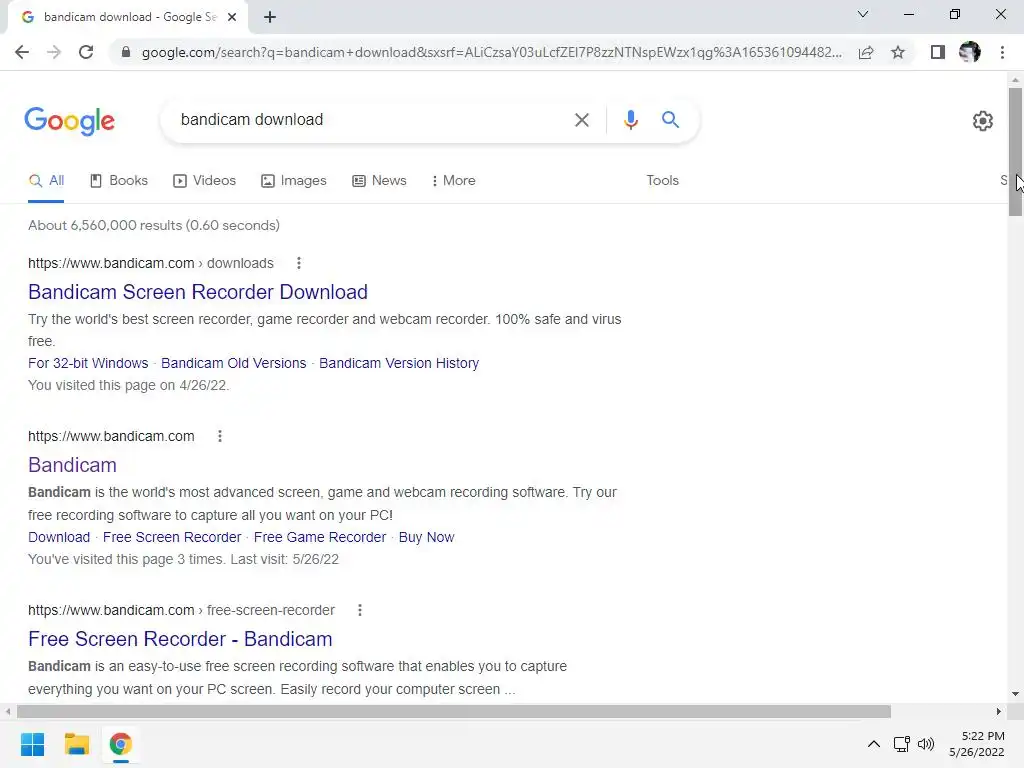Screen dimensions: 1024x768
Task: Open search Tools options
Action: 662,181
